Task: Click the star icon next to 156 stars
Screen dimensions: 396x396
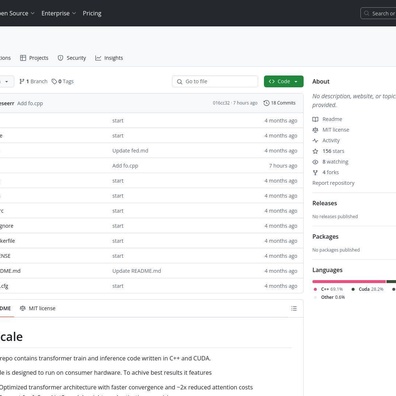Action: (x=315, y=151)
